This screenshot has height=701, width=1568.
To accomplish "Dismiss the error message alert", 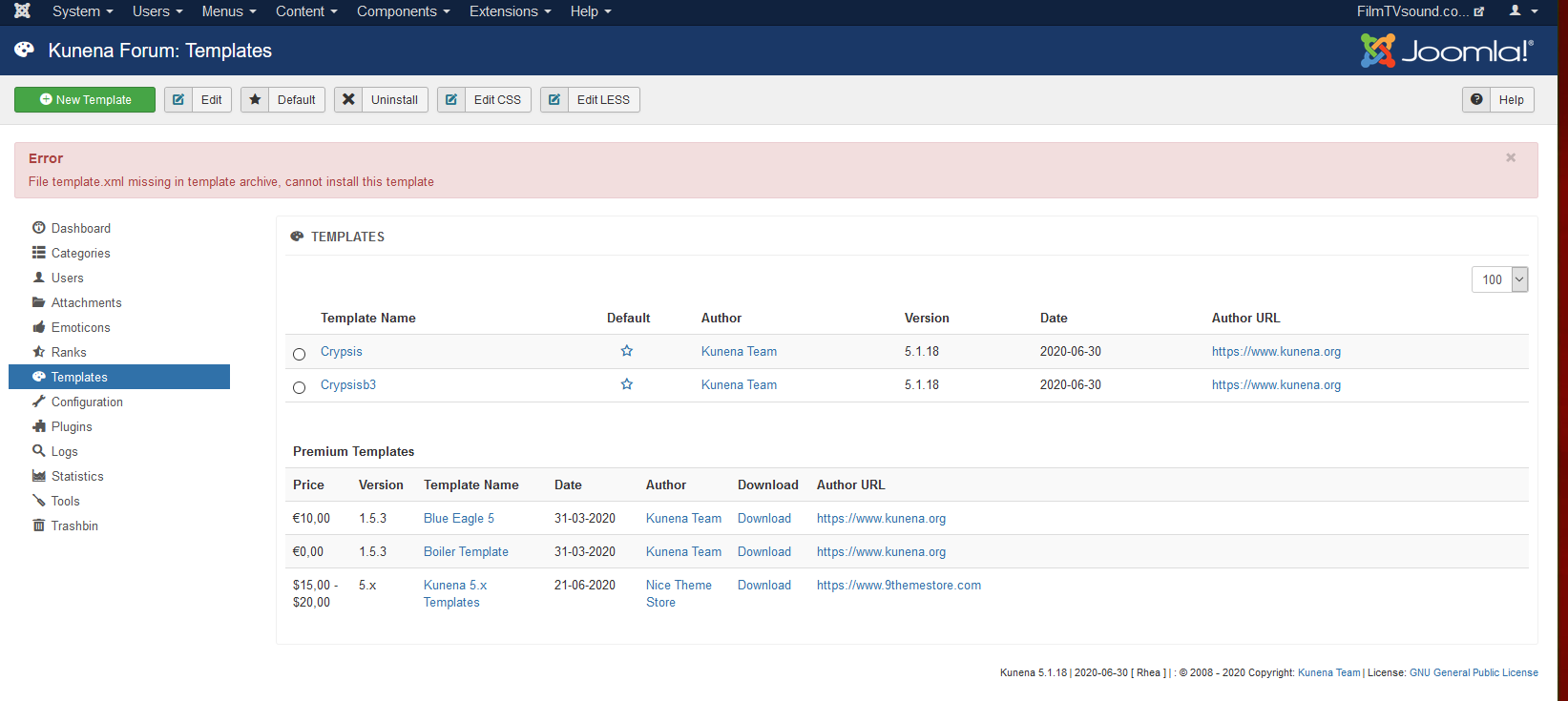I will tap(1511, 158).
